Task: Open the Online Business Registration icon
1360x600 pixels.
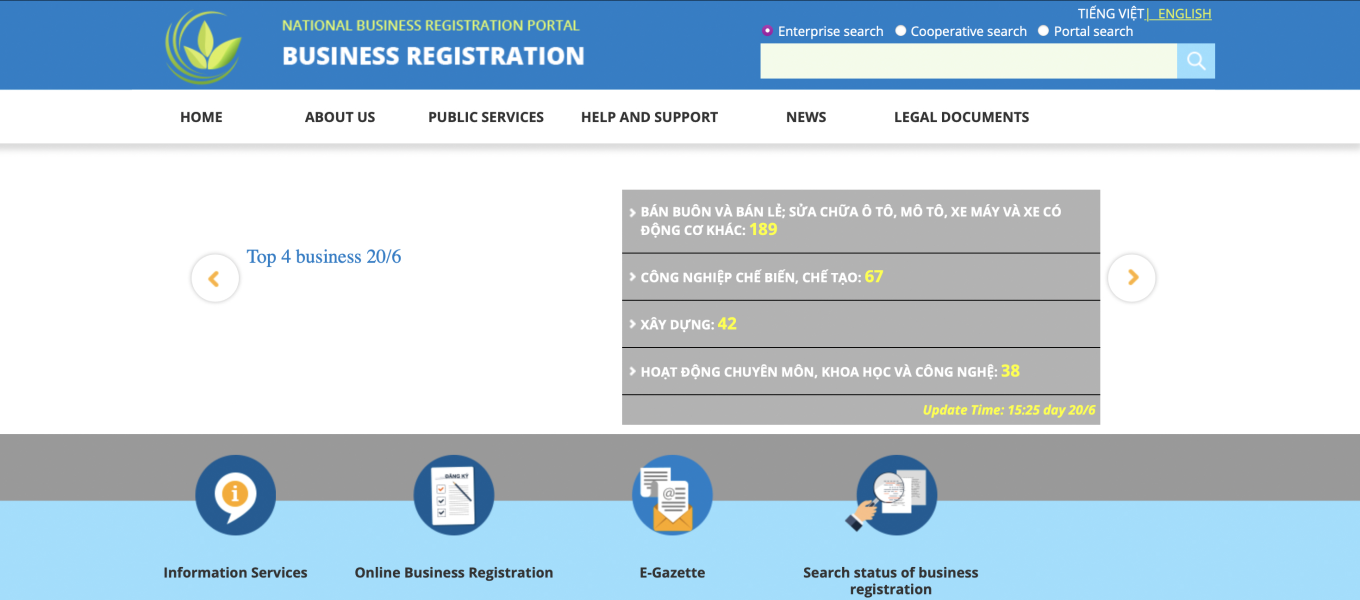Action: tap(454, 495)
